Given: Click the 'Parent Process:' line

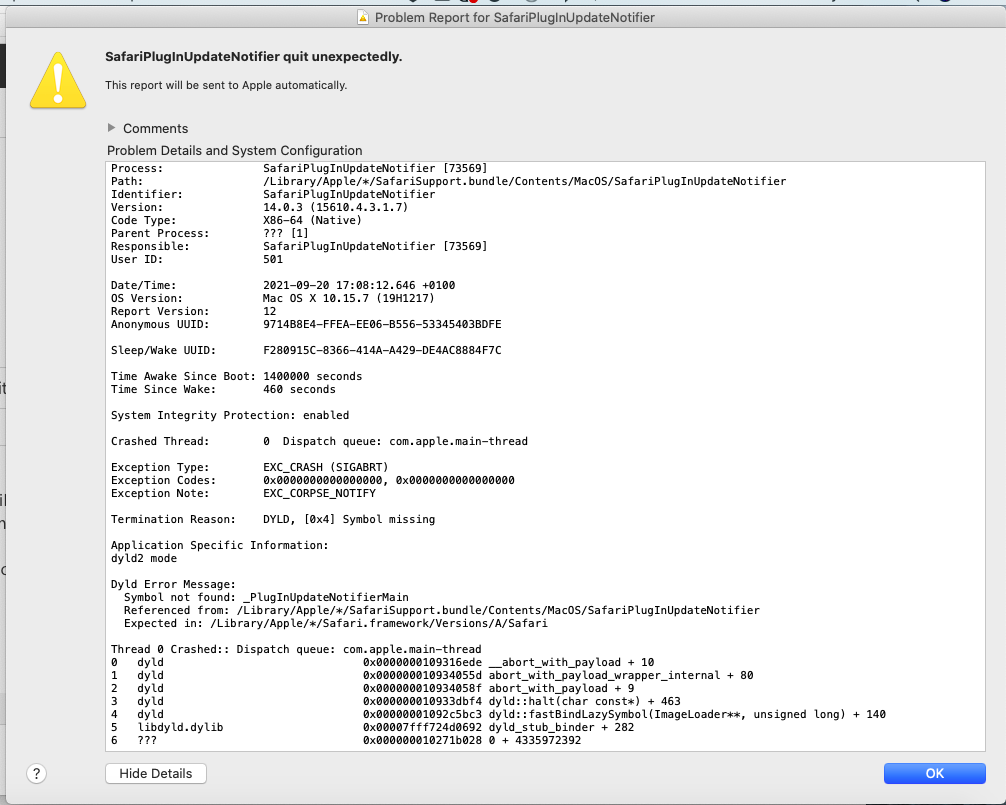Looking at the screenshot, I should click(210, 233).
